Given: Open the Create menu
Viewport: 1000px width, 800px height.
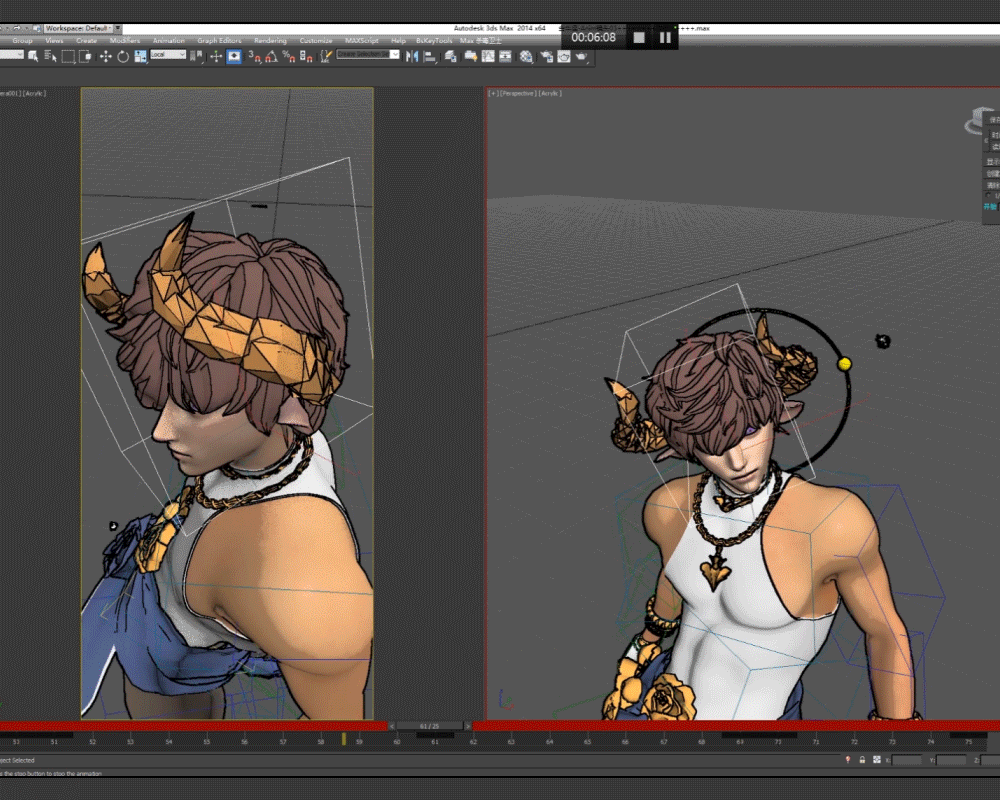Looking at the screenshot, I should [x=86, y=41].
